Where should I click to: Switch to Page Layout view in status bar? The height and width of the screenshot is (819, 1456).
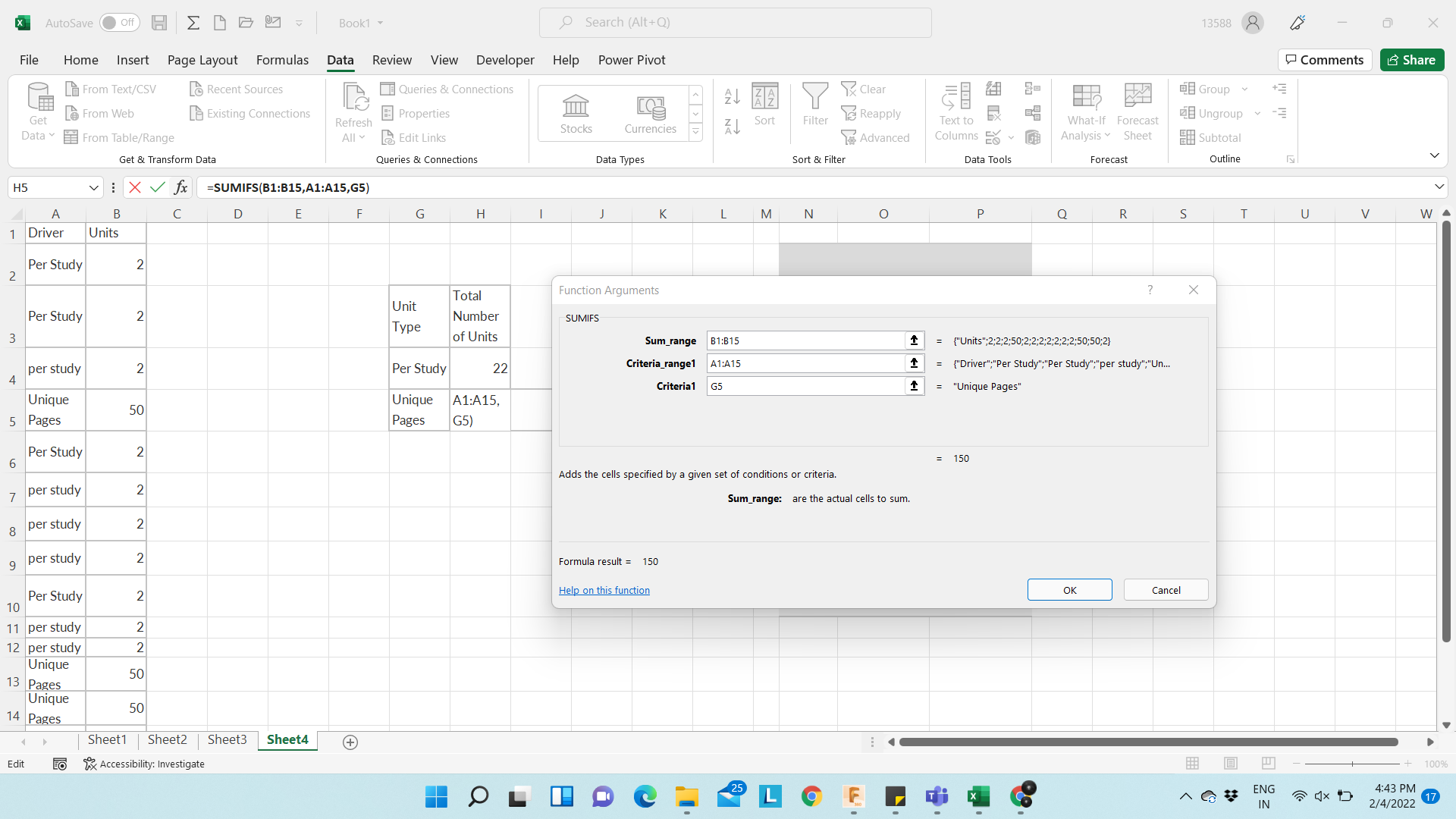pyautogui.click(x=1230, y=764)
